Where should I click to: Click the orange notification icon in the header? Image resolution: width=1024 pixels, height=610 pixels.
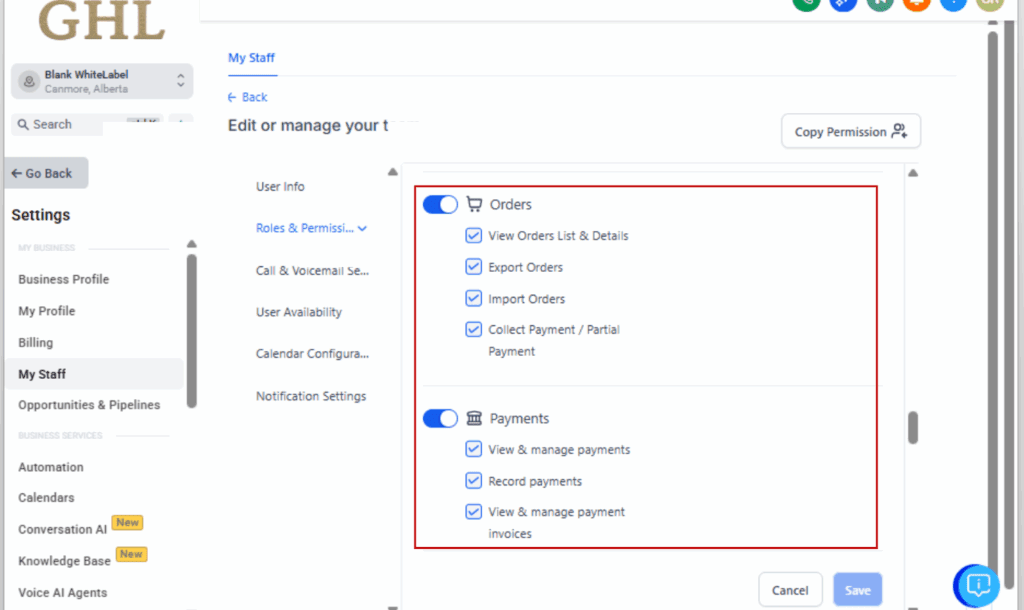click(x=916, y=4)
